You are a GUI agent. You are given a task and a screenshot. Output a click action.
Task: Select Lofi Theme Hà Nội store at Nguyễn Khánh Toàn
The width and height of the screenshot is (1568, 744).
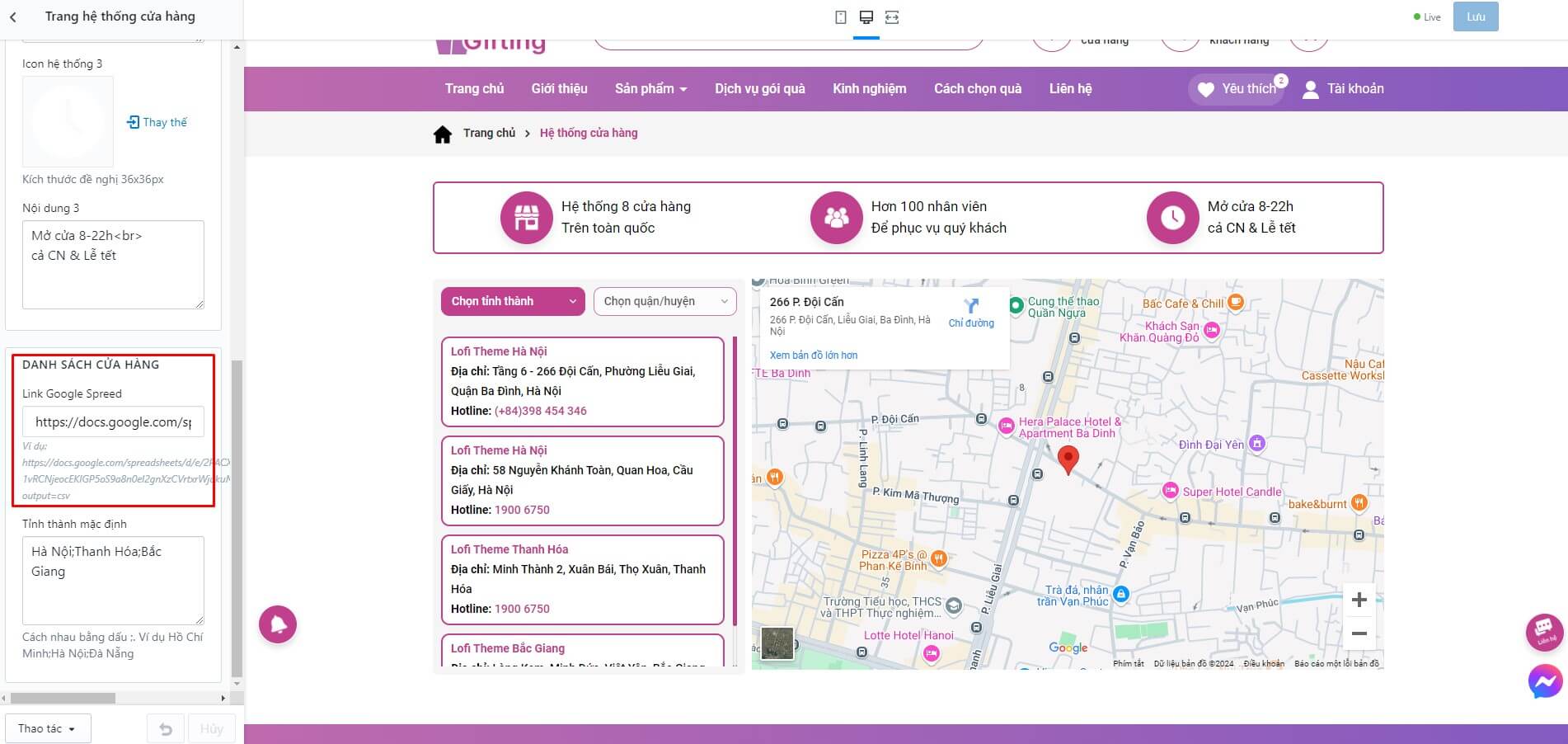coord(583,481)
